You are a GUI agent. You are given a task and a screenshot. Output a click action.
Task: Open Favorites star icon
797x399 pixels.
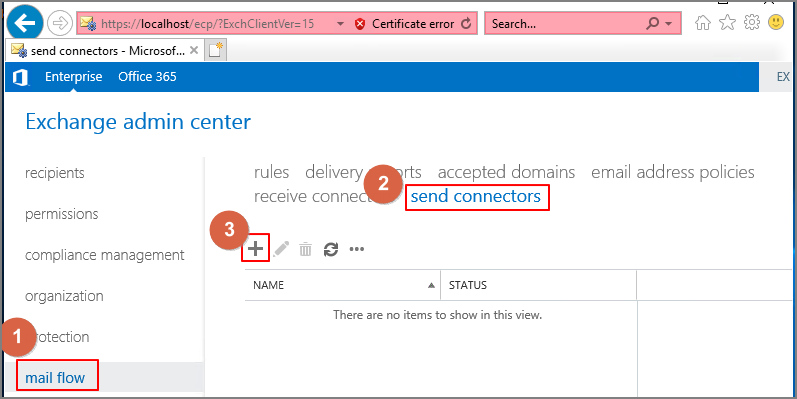tap(727, 22)
